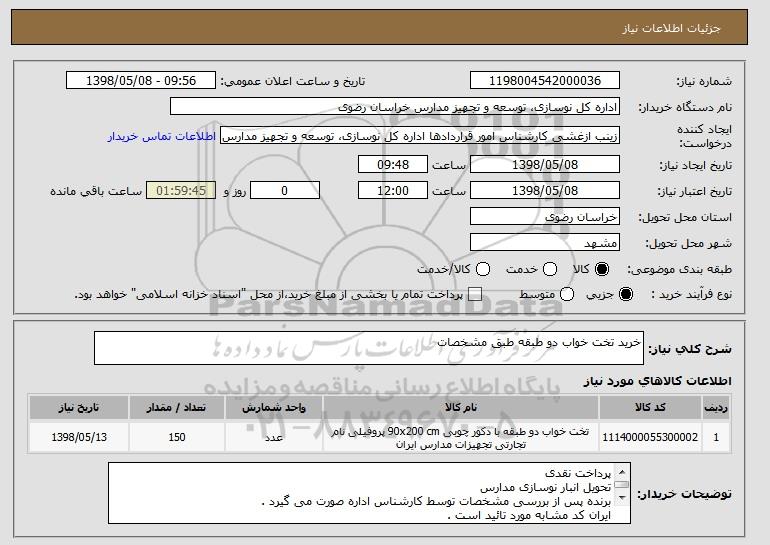Click the نام کالا column header
Screen dimensions: 770x545
[x=461, y=408]
